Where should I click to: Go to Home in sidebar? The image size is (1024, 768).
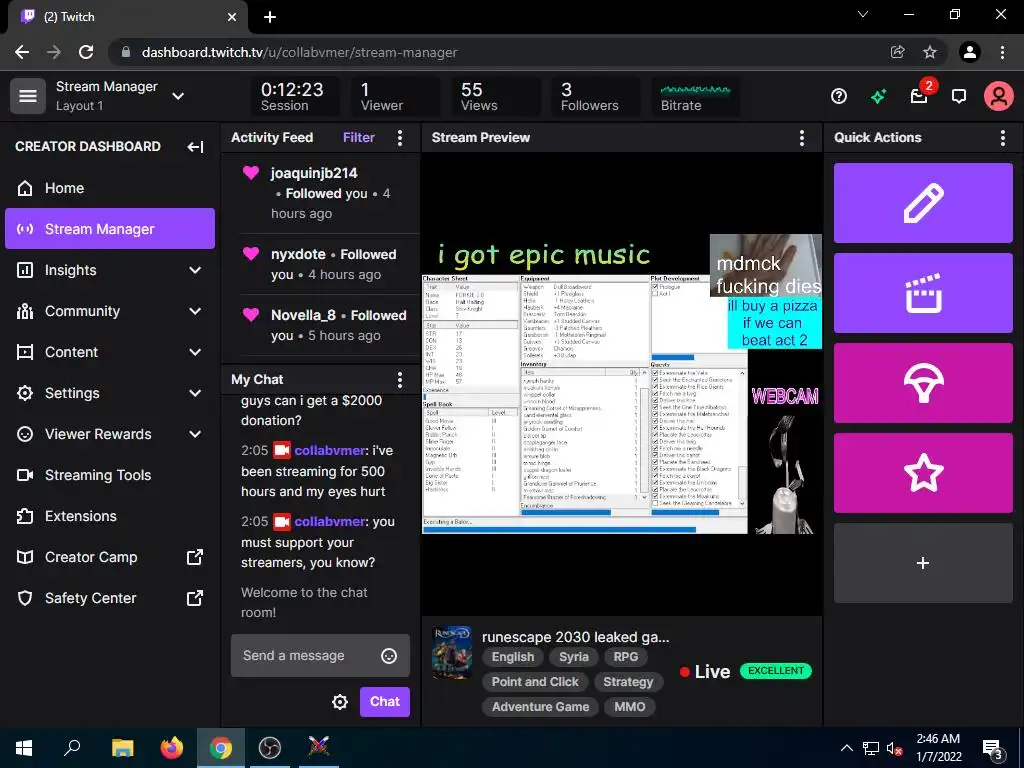click(110, 188)
